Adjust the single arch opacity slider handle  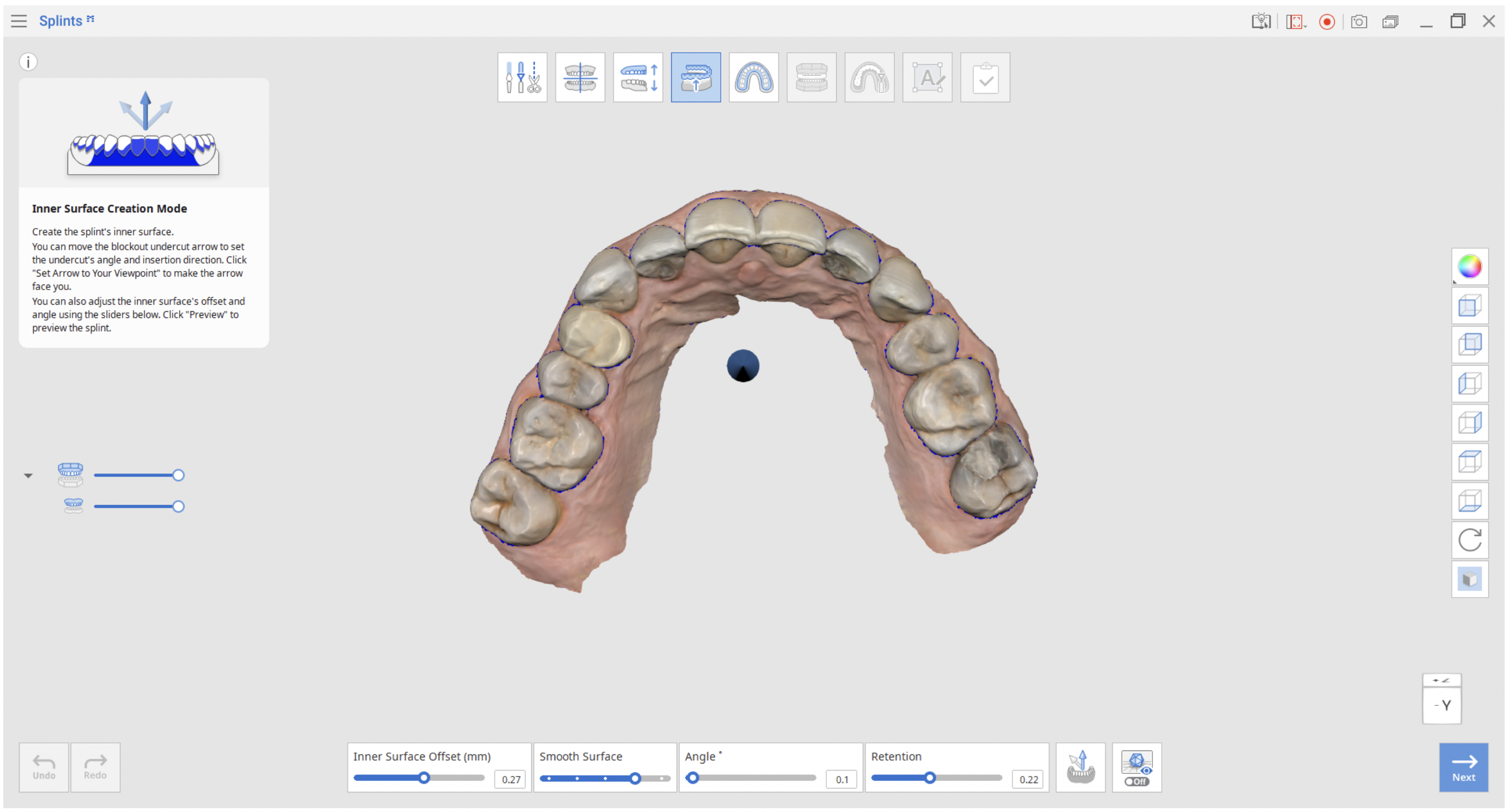tap(178, 506)
